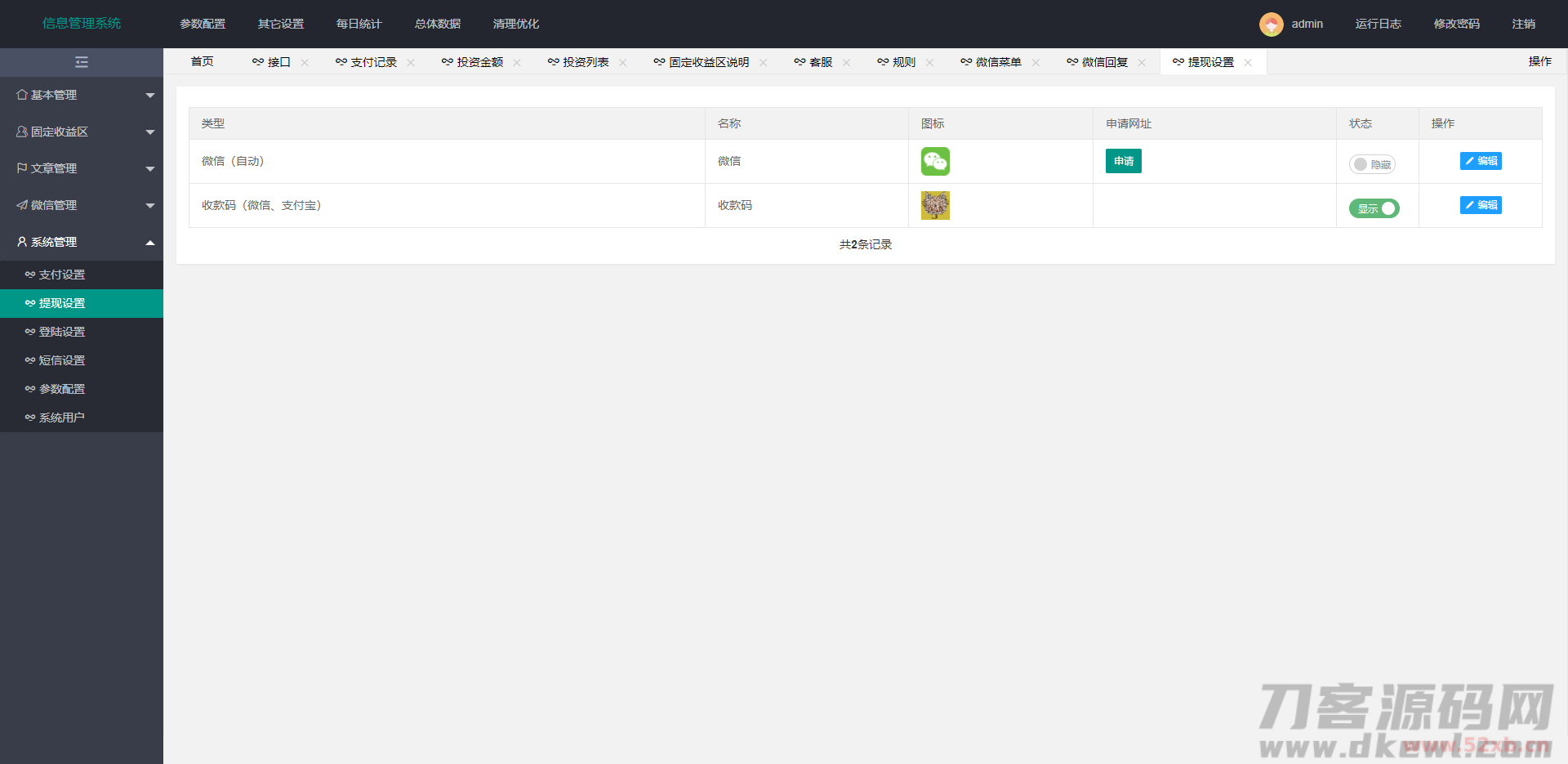Image resolution: width=1568 pixels, height=764 pixels.
Task: Close the 固定收益区说明 tab
Action: (x=763, y=63)
